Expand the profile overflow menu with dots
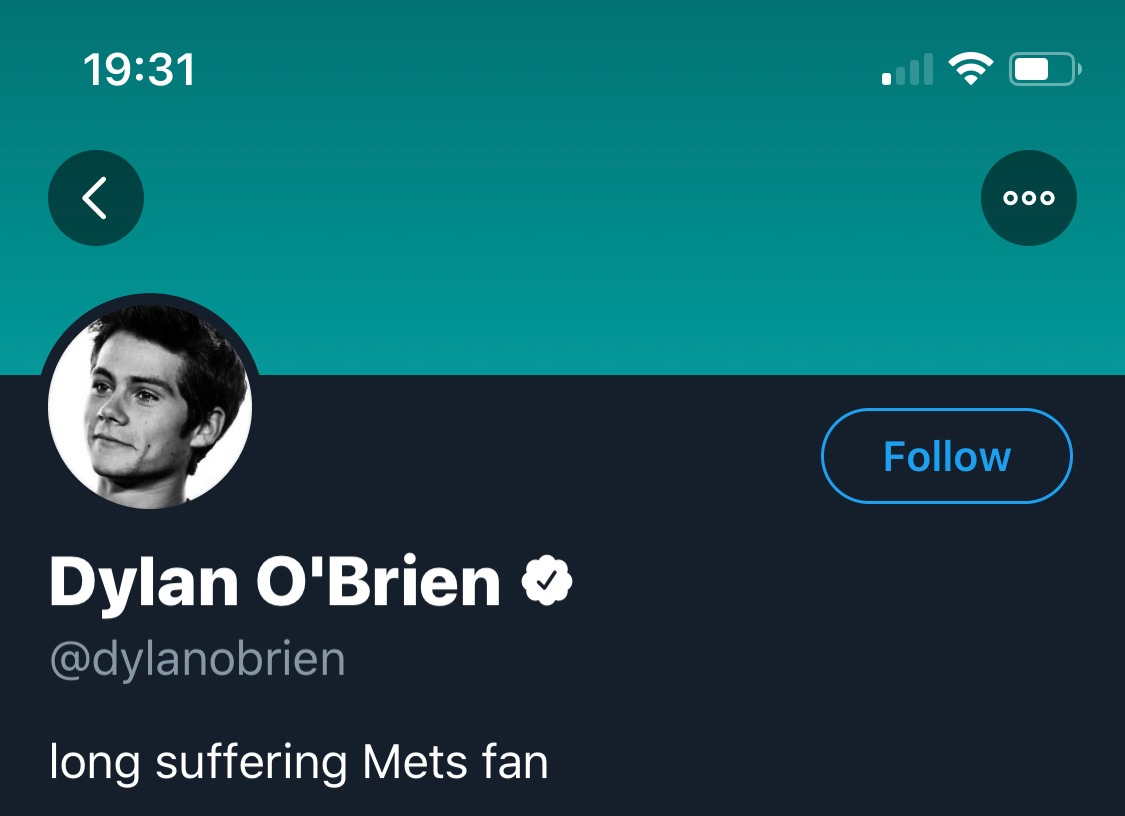 pos(1029,198)
